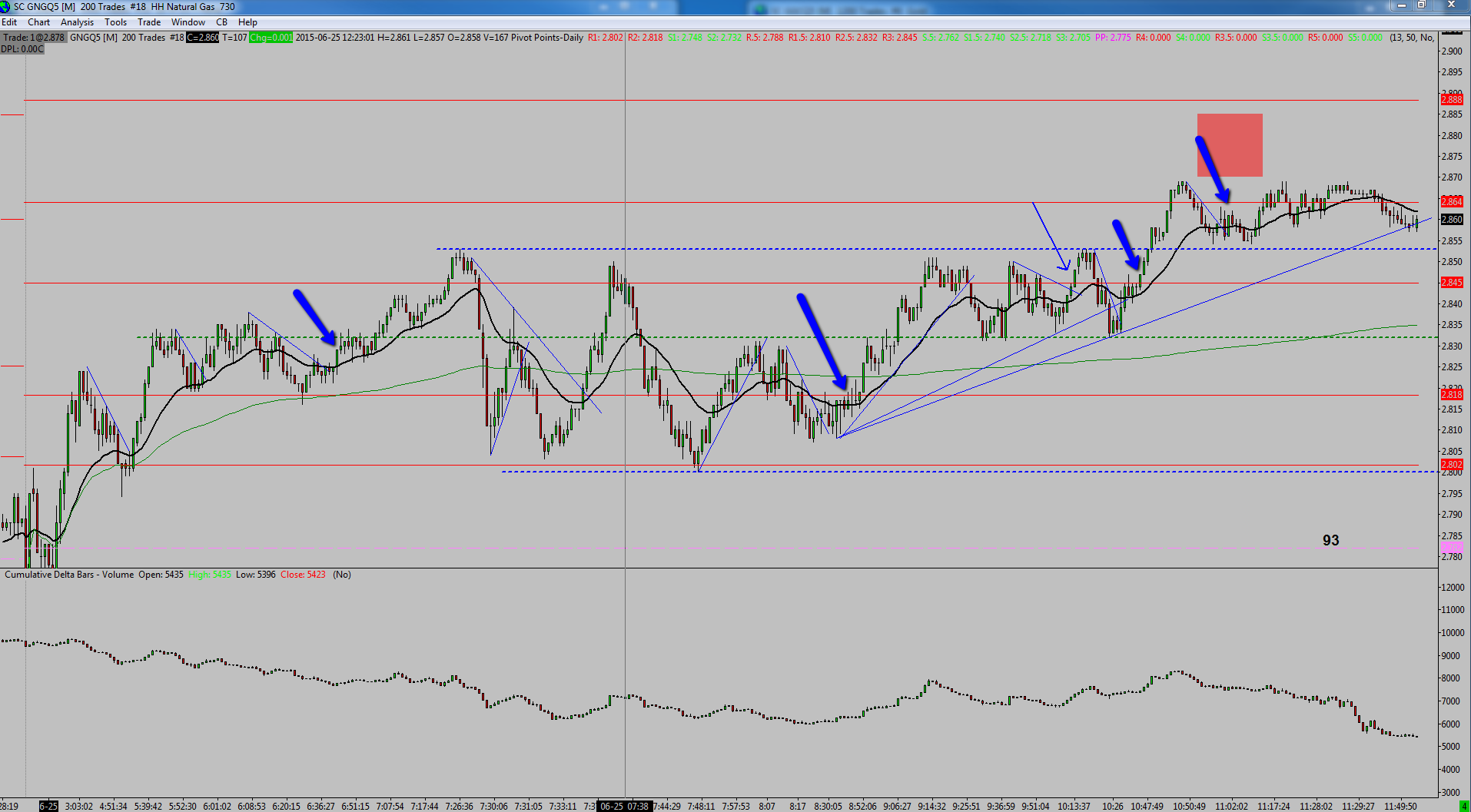The width and height of the screenshot is (1471, 812).
Task: Open the Edit menu
Action: [x=9, y=22]
